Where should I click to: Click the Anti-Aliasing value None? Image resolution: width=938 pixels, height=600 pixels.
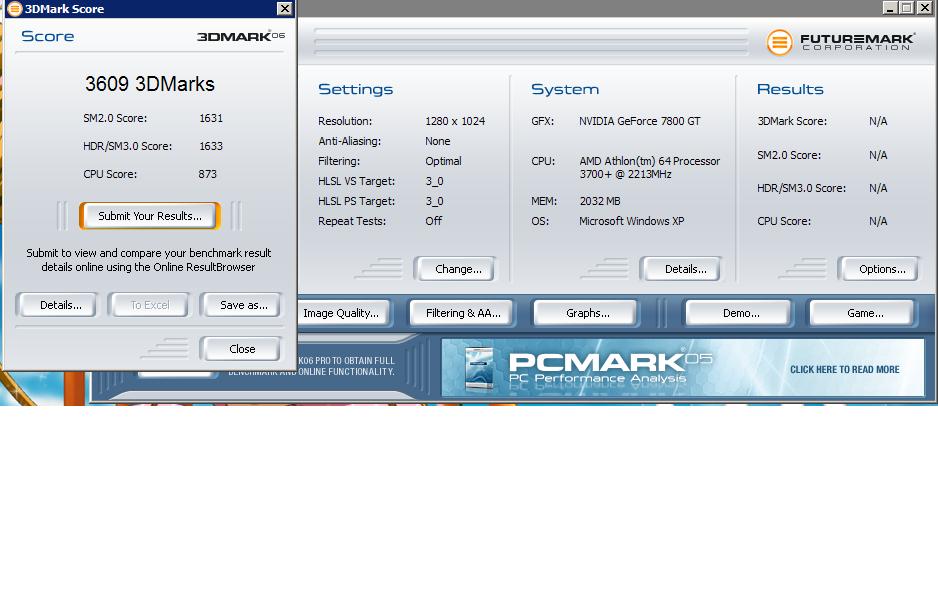coord(438,141)
